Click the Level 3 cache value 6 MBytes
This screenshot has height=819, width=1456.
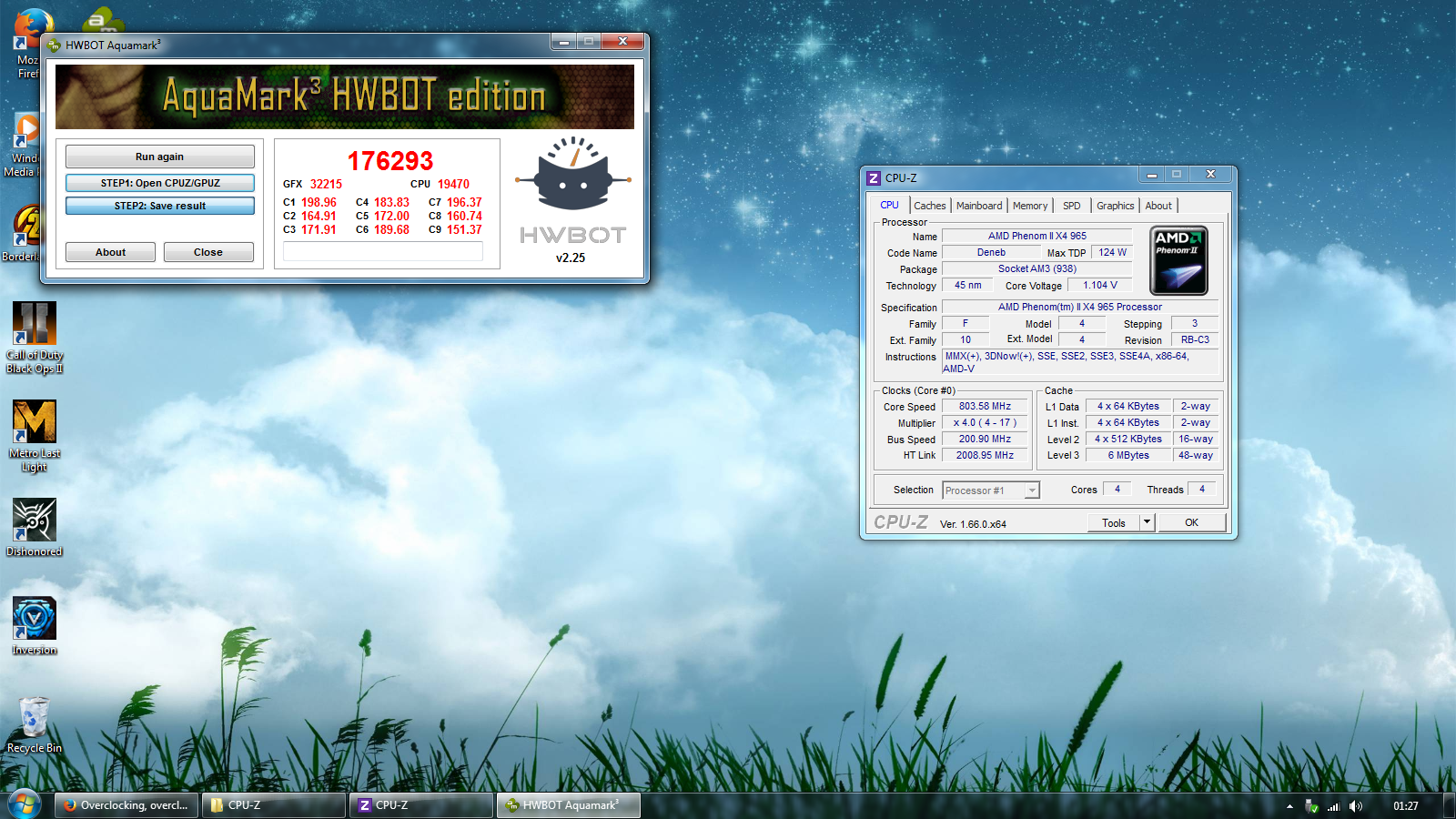pyautogui.click(x=1128, y=456)
